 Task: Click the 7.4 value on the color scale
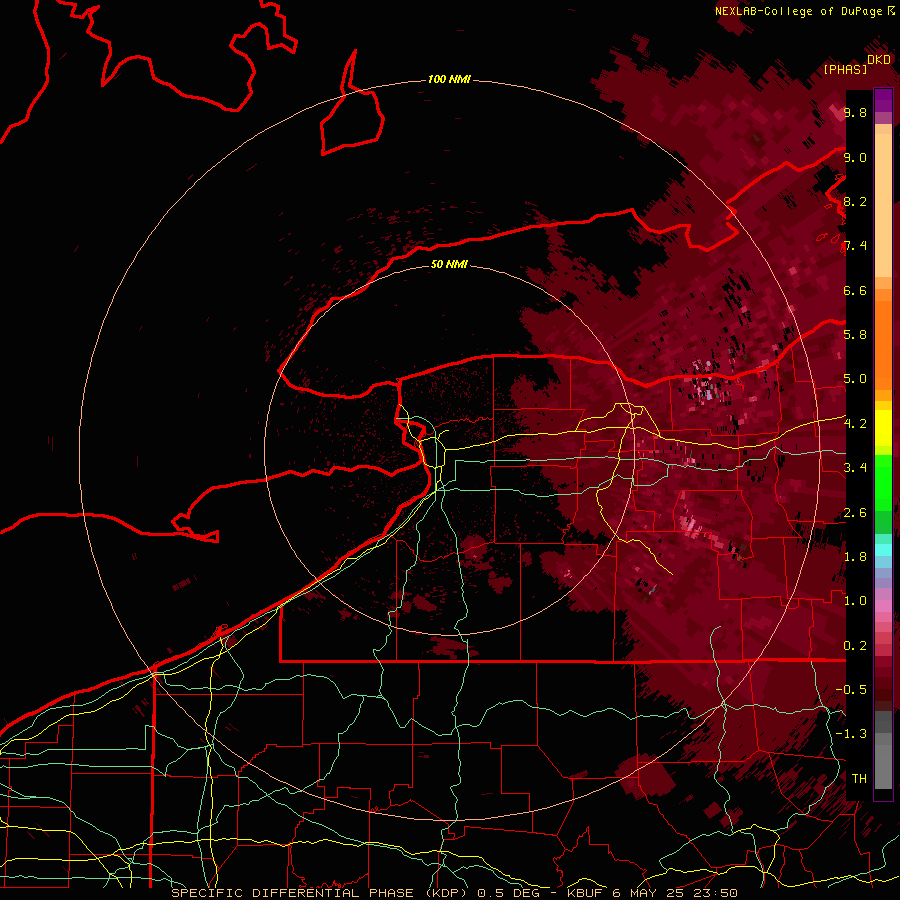pos(855,246)
